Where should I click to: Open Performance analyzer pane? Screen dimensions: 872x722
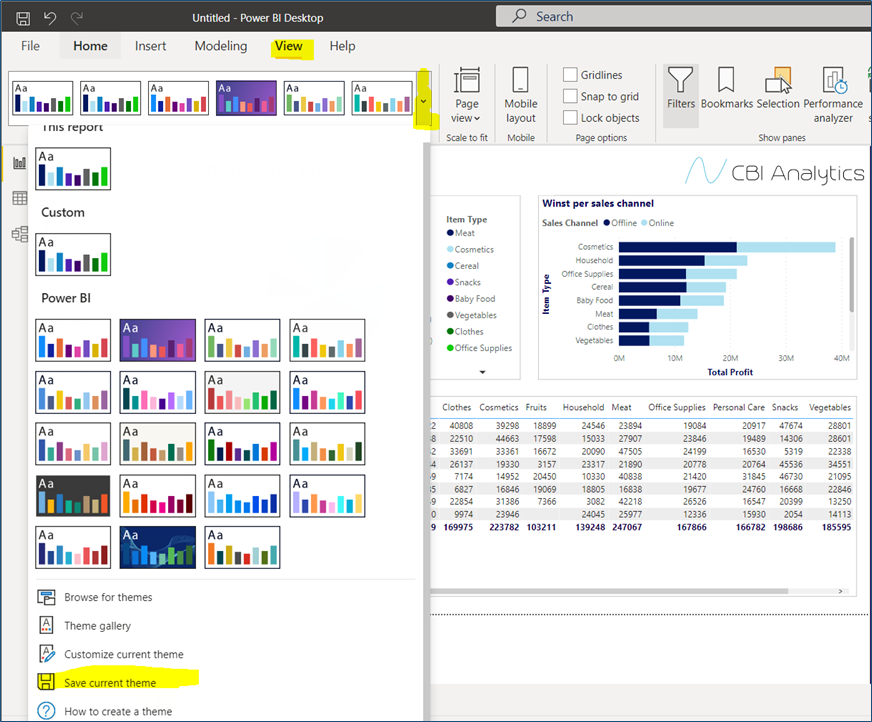[833, 95]
